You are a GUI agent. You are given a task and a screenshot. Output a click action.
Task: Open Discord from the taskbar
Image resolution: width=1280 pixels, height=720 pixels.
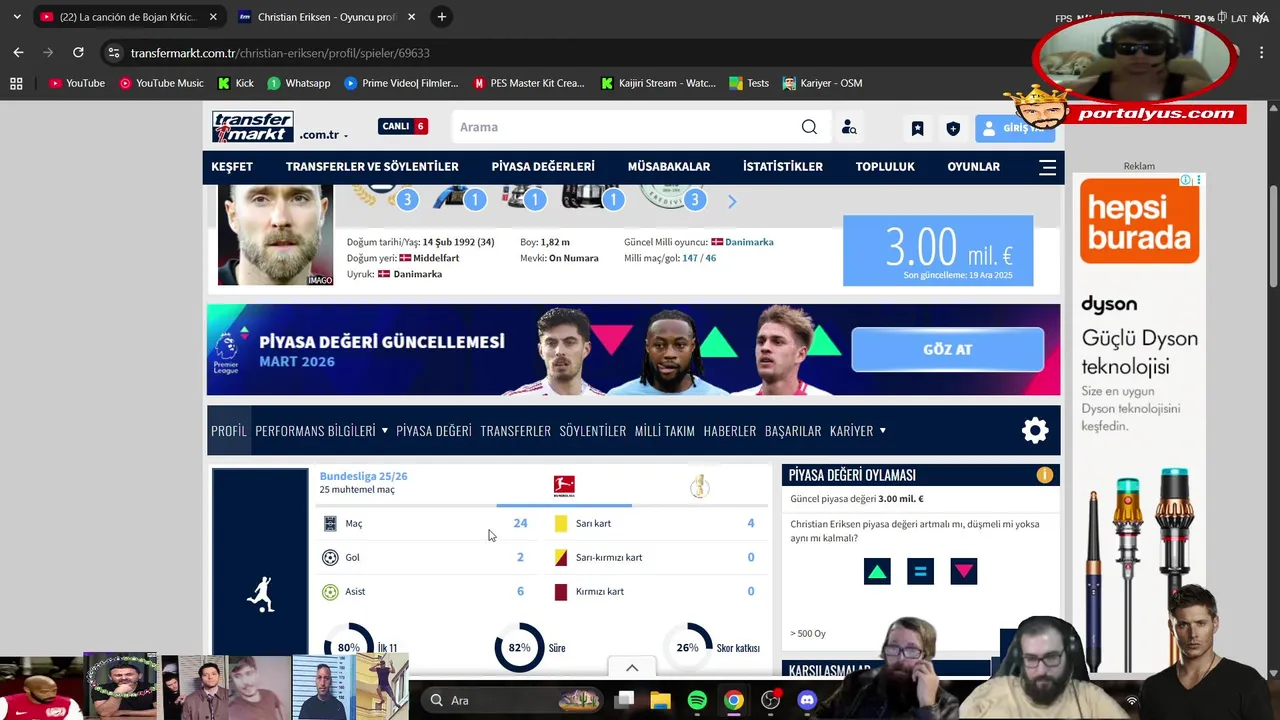pos(807,700)
